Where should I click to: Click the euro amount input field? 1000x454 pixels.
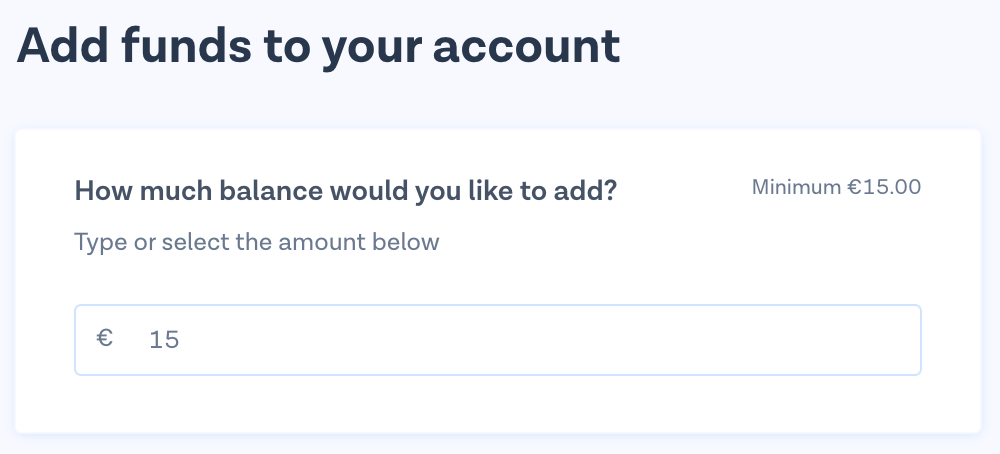pyautogui.click(x=497, y=340)
